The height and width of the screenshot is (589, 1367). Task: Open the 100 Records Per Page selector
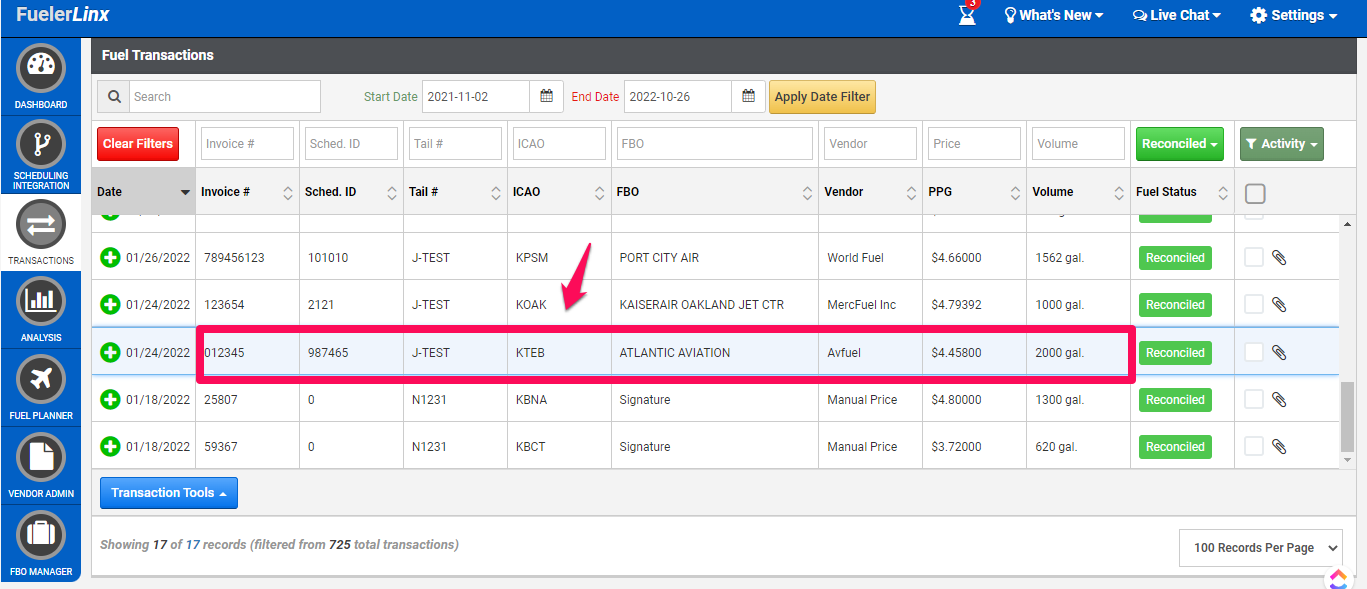click(x=1261, y=548)
